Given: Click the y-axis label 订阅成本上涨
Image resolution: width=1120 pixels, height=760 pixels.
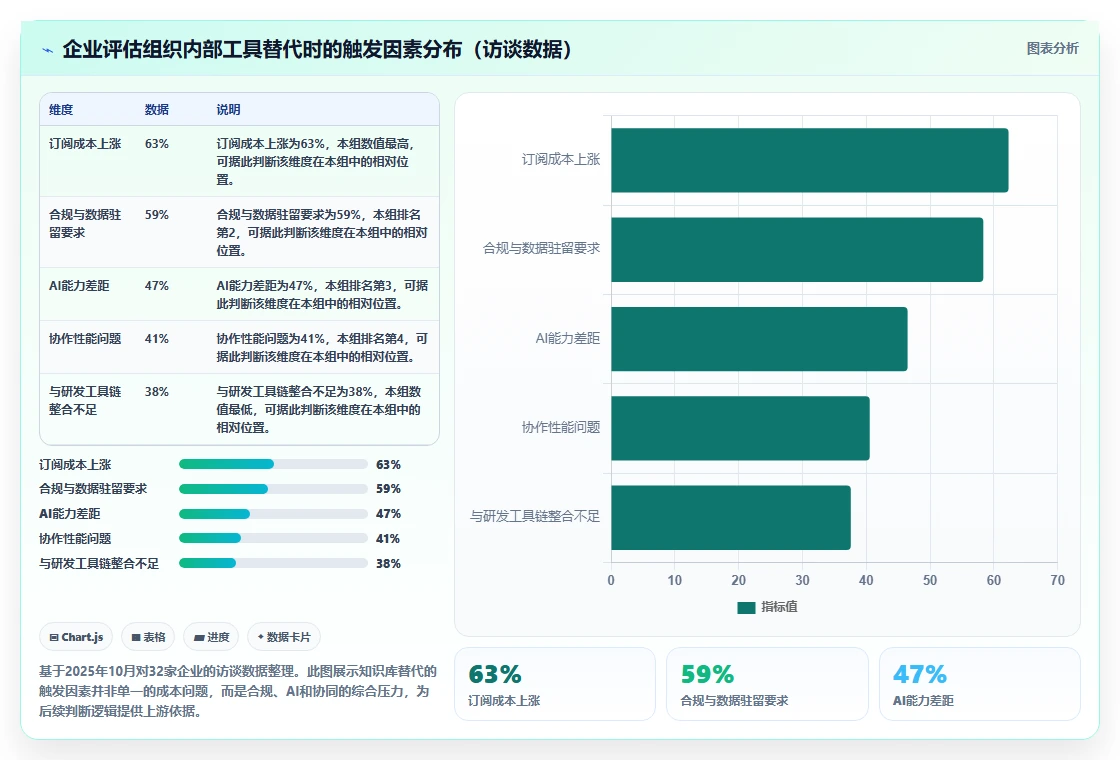Looking at the screenshot, I should tap(561, 159).
